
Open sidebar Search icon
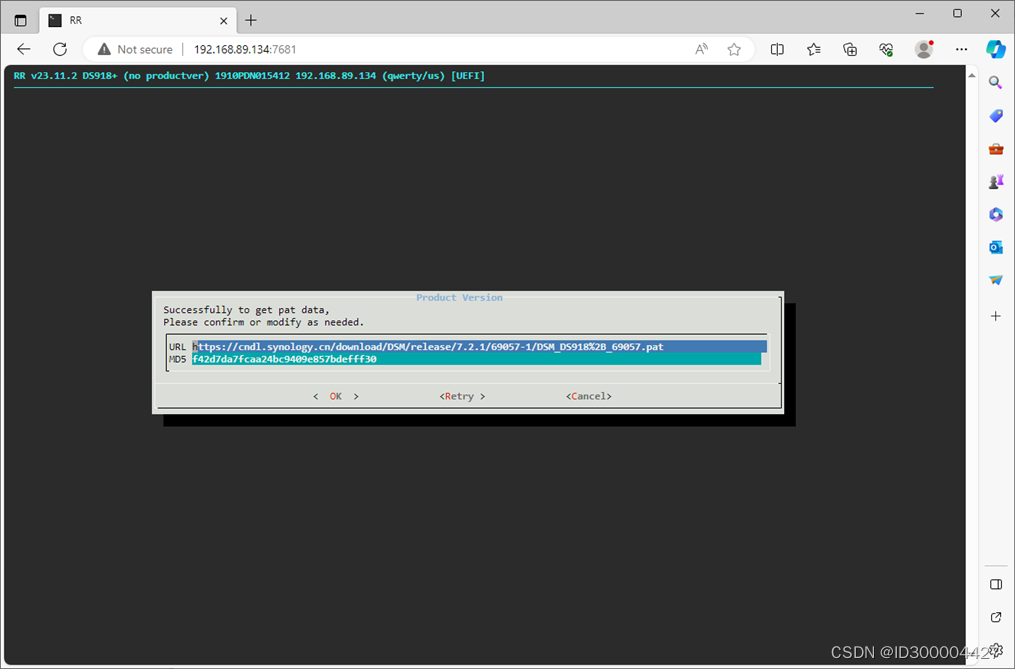click(996, 82)
